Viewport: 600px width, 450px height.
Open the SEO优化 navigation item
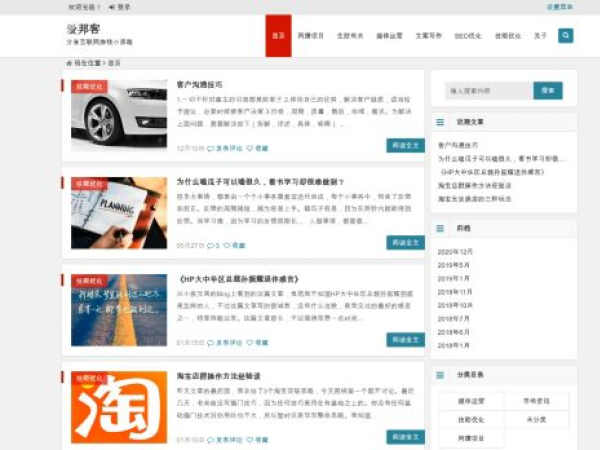click(468, 36)
